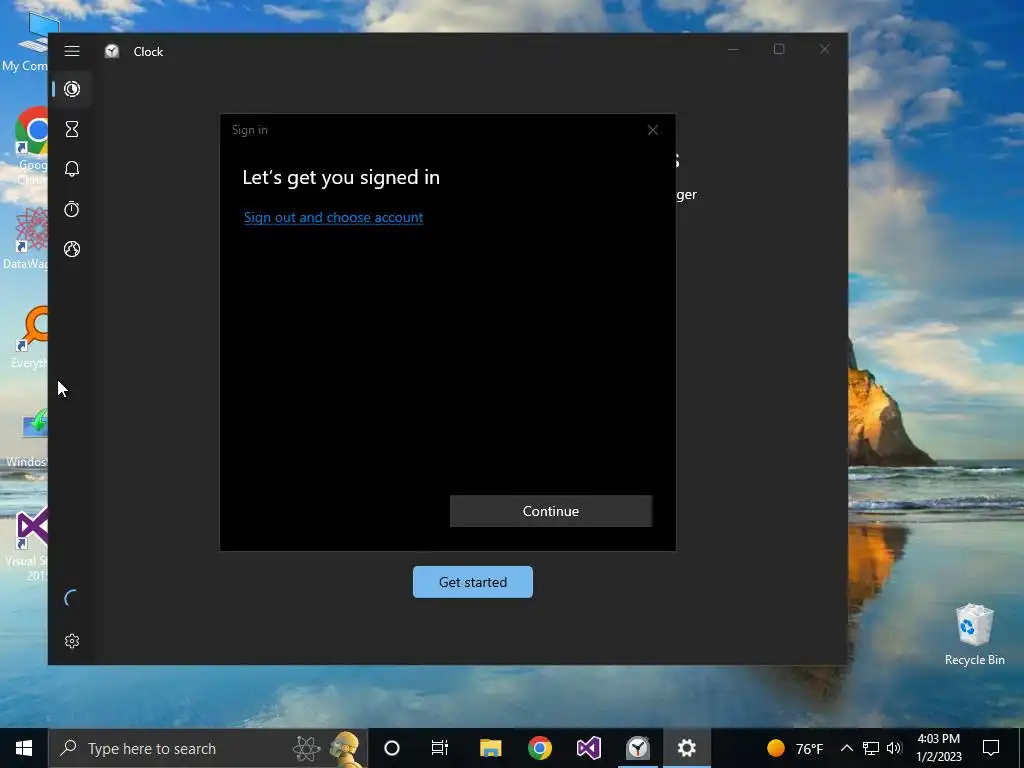Image resolution: width=1024 pixels, height=768 pixels.
Task: Open File Explorer from taskbar
Action: pyautogui.click(x=490, y=748)
